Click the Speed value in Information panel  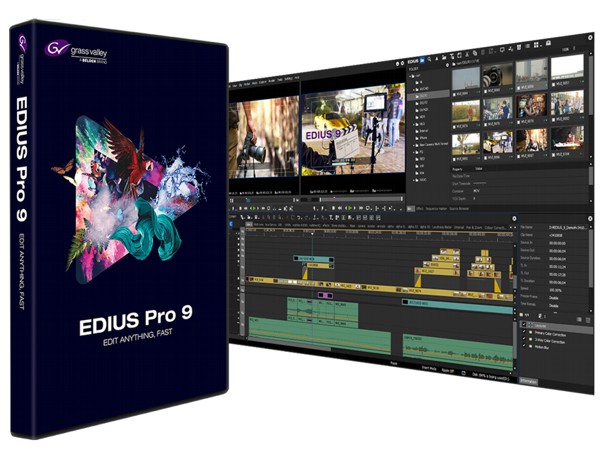coord(556,290)
